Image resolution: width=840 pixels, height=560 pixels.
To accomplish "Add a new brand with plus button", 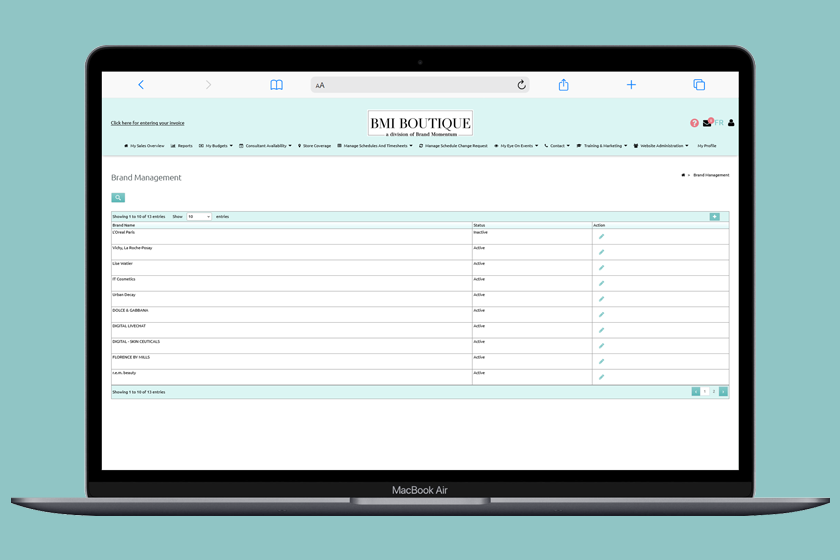I will [715, 216].
